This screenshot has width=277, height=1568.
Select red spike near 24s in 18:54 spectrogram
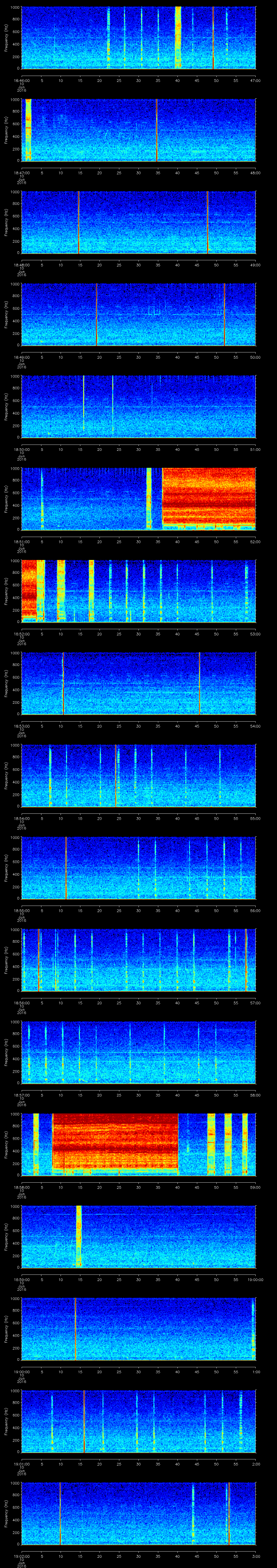tap(116, 775)
